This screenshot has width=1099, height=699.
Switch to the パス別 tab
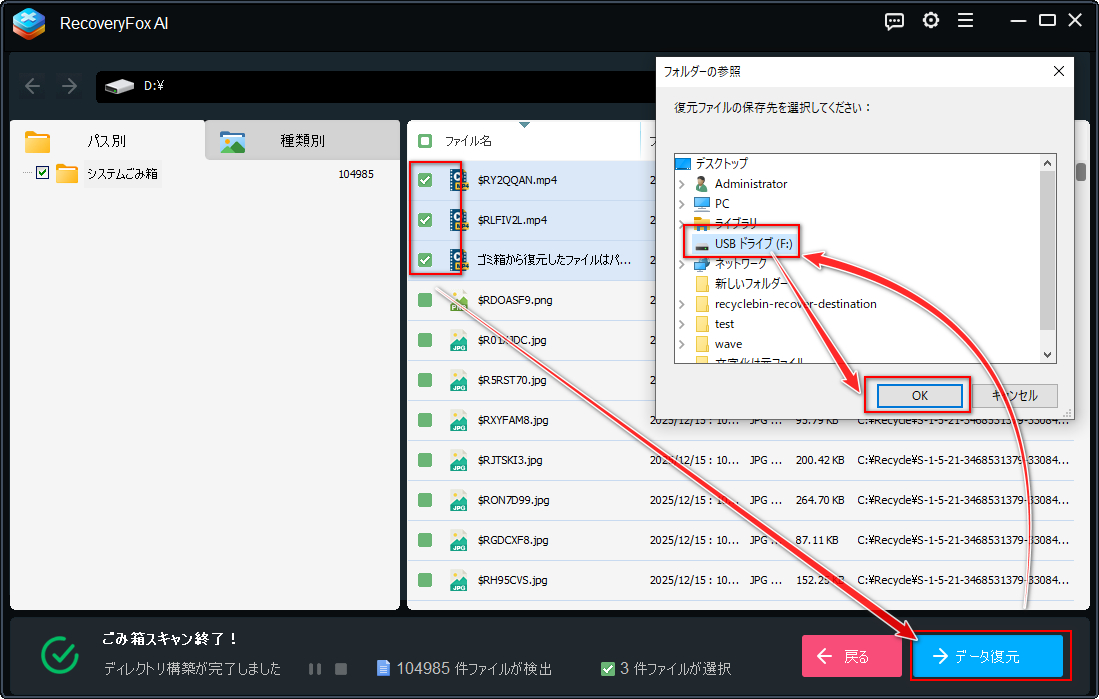[x=106, y=141]
